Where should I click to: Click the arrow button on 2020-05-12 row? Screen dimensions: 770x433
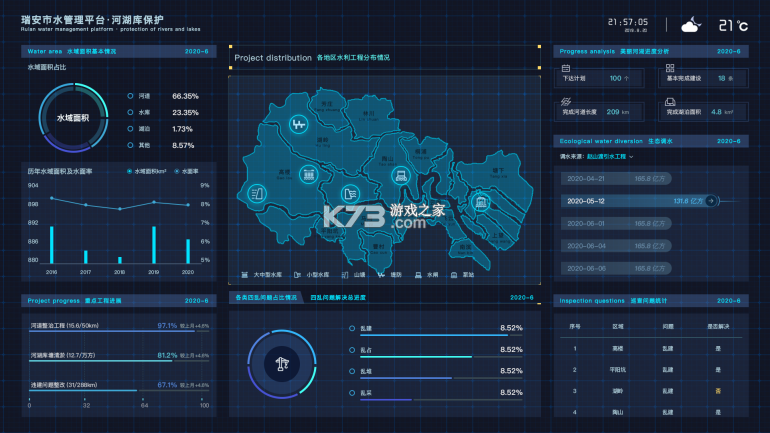(711, 201)
